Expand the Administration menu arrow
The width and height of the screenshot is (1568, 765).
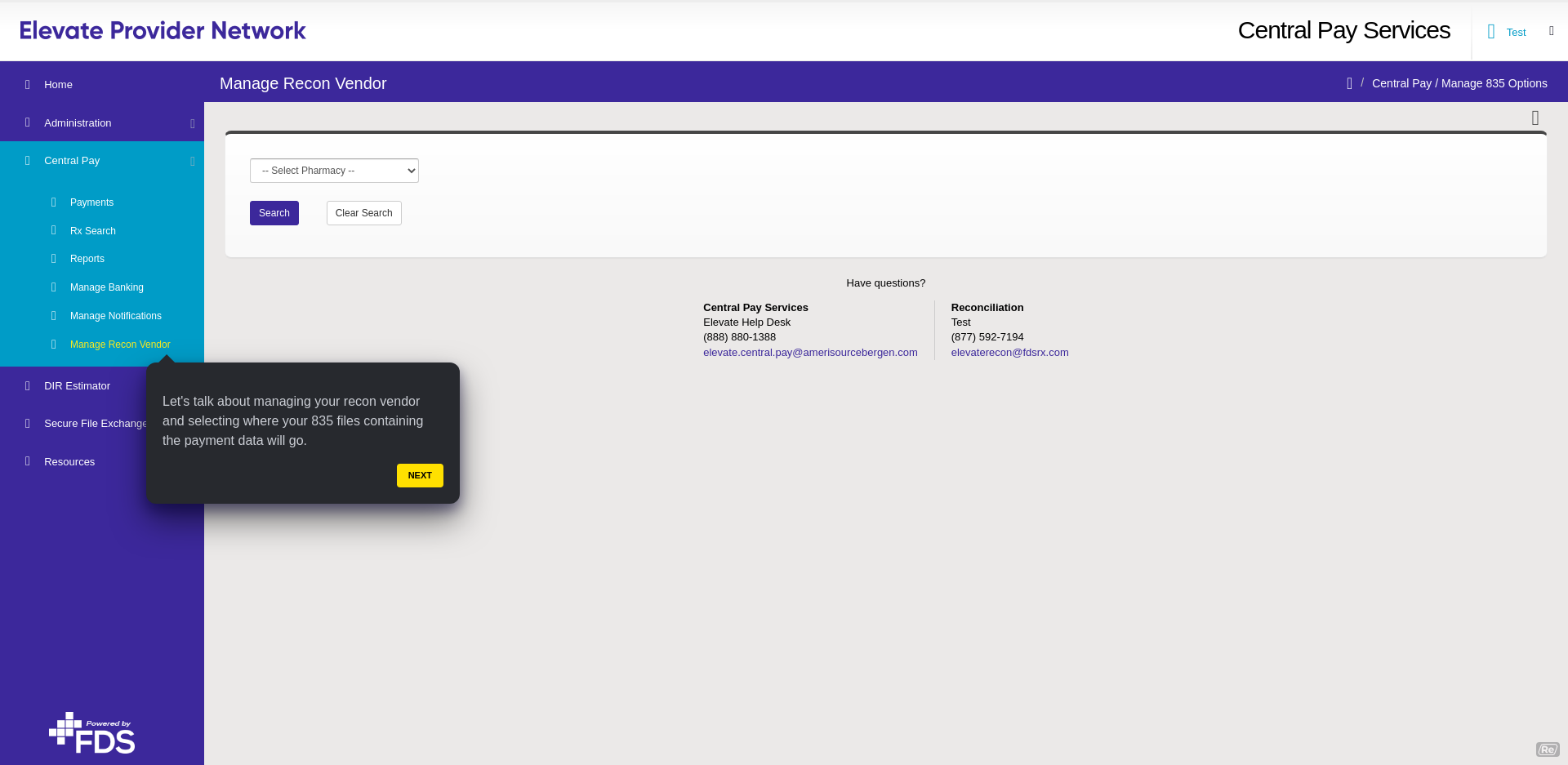(193, 123)
